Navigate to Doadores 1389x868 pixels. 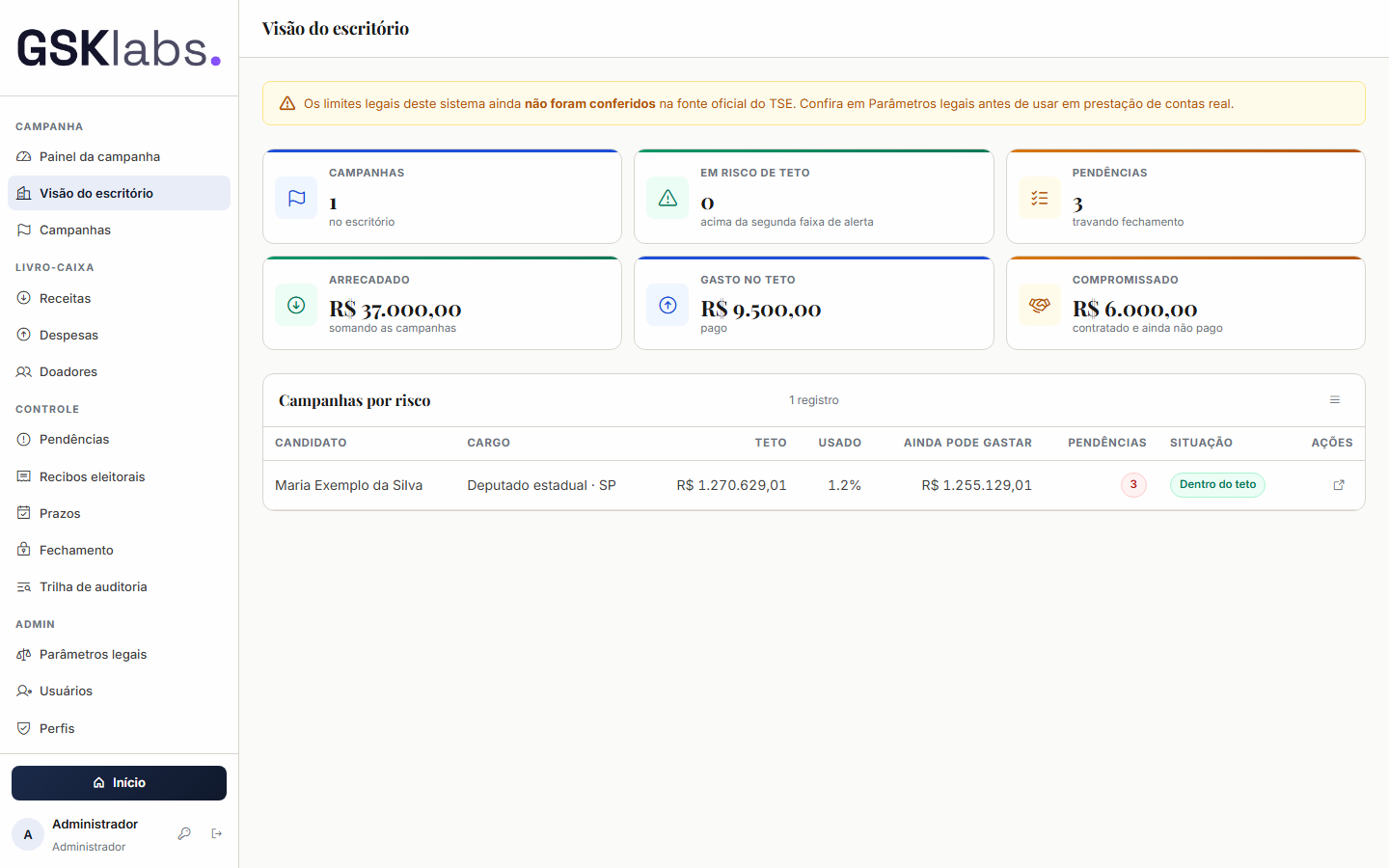(x=119, y=371)
